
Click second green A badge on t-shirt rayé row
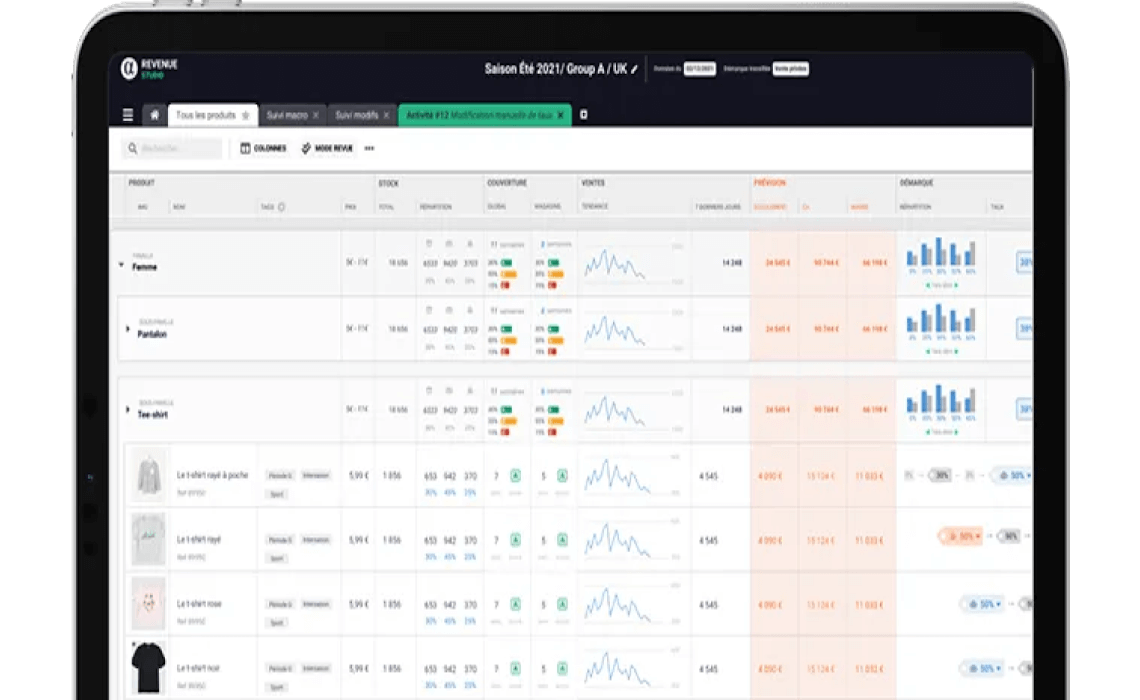[x=562, y=540]
